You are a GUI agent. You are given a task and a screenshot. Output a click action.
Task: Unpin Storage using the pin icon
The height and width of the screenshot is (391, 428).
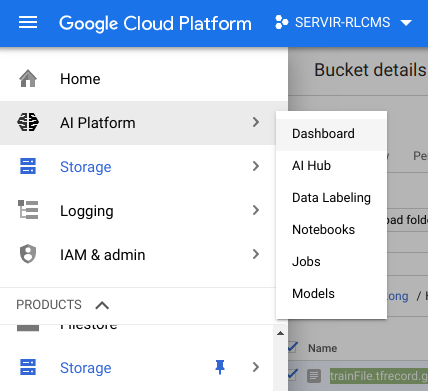220,367
